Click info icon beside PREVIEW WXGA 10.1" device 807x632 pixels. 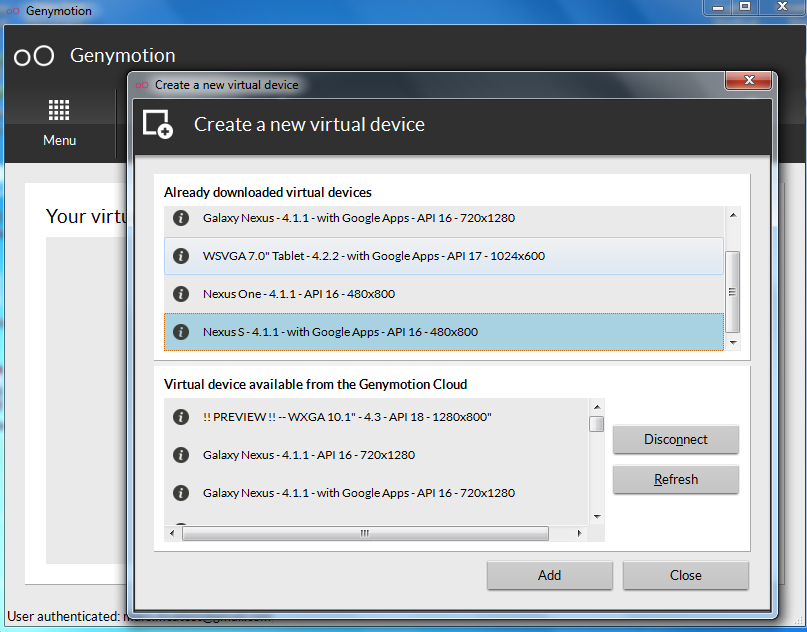coord(181,417)
